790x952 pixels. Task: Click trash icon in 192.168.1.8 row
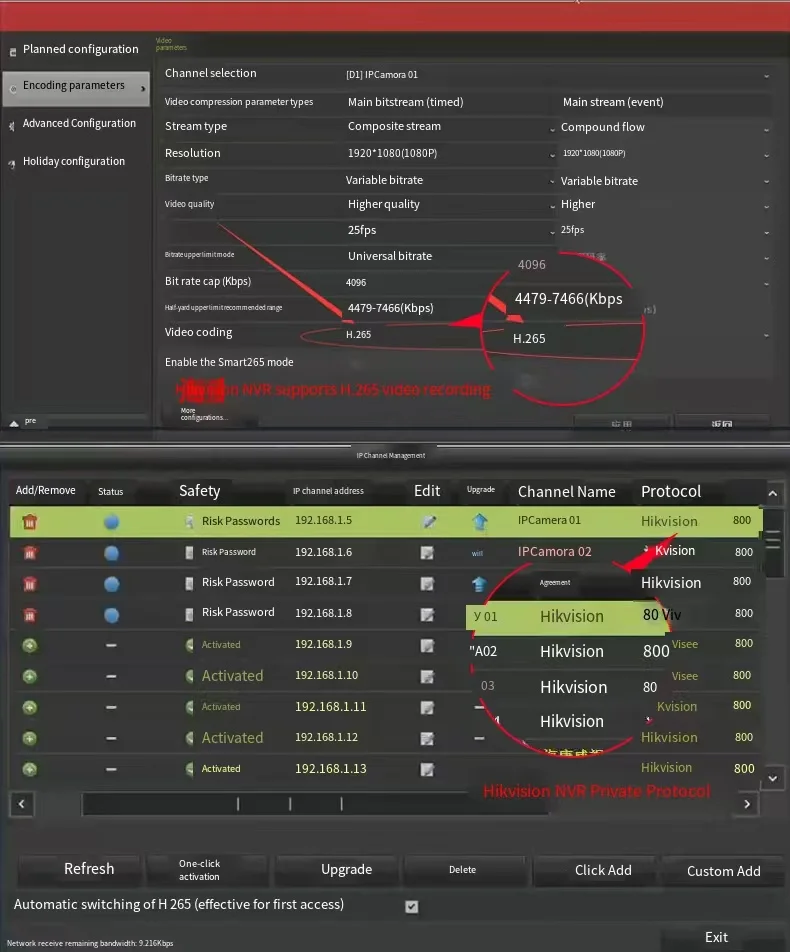[x=30, y=615]
